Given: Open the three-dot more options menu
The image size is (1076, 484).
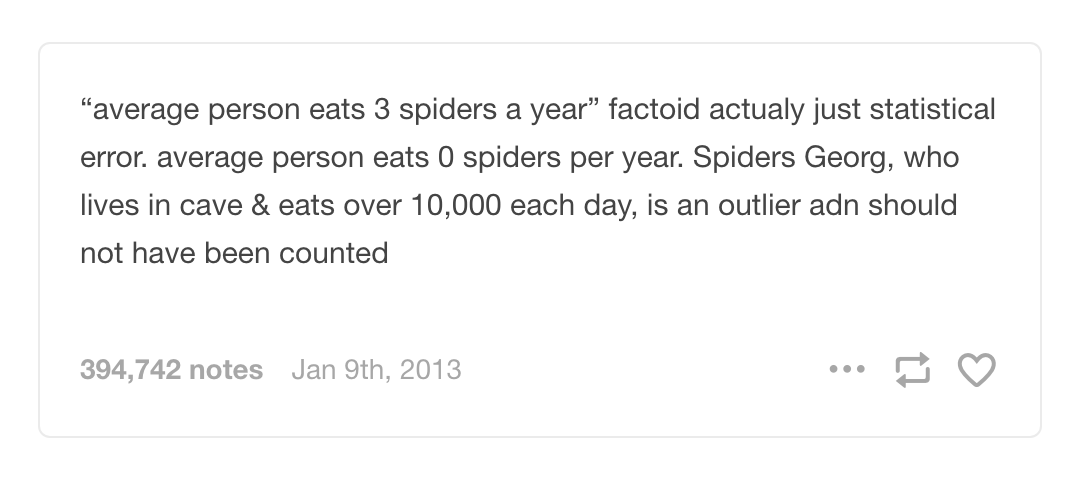Looking at the screenshot, I should [x=847, y=369].
